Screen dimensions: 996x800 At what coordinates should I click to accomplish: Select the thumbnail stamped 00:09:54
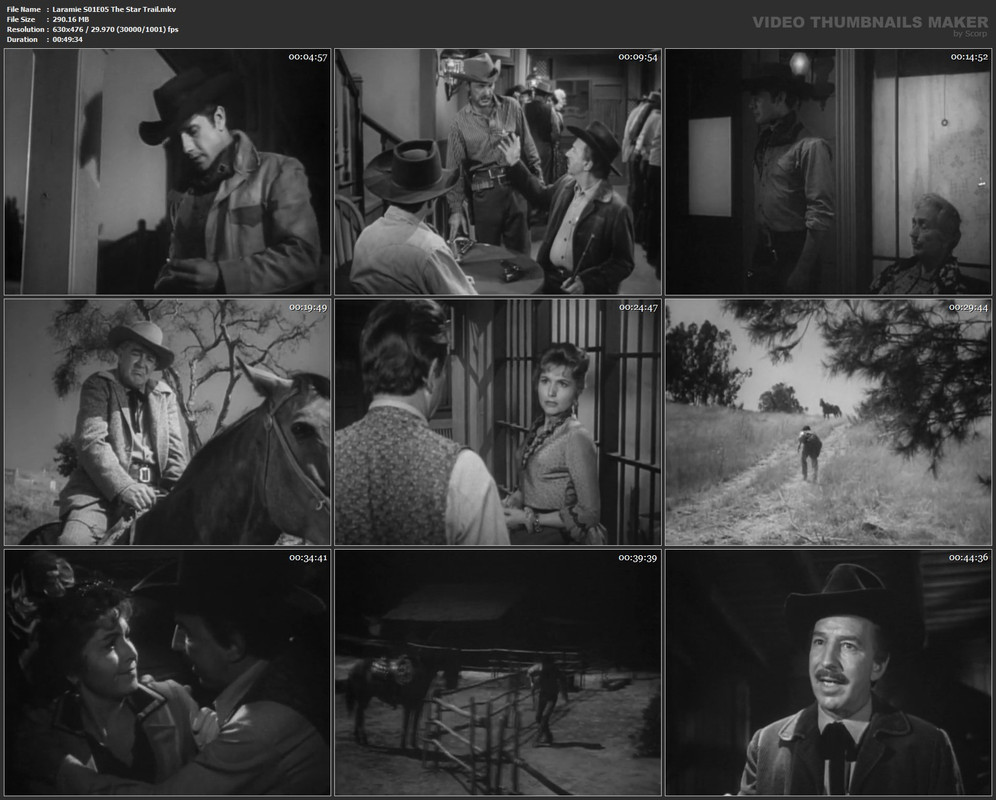pos(498,172)
